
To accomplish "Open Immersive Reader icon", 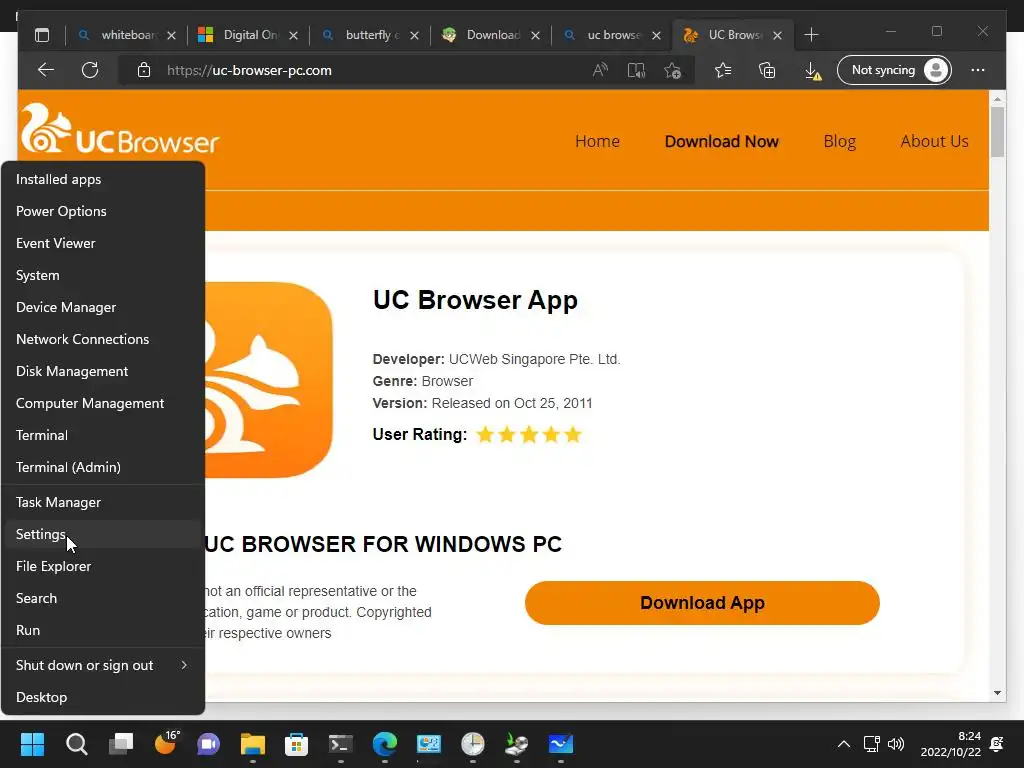I will pyautogui.click(x=636, y=70).
